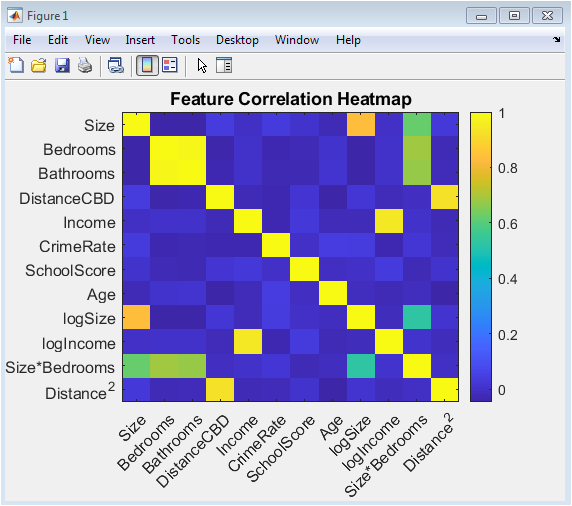Save the figure using the floppy icon
This screenshot has height=506, width=572.
click(x=62, y=66)
